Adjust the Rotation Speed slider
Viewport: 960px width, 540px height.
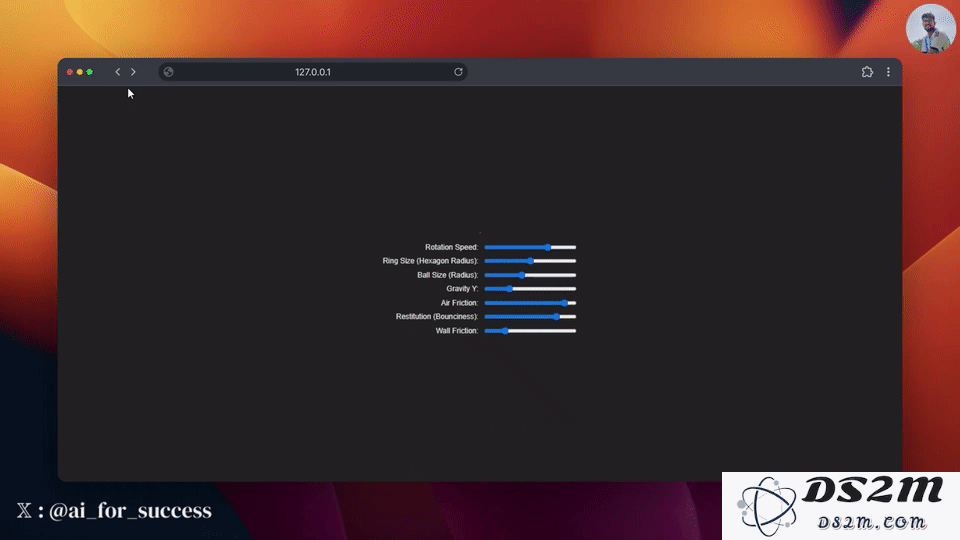click(530, 247)
